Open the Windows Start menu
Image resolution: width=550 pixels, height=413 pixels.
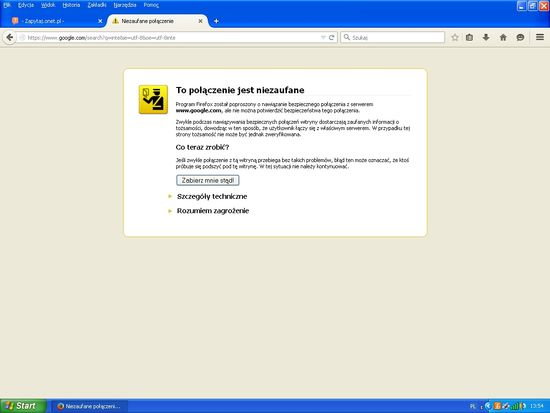pyautogui.click(x=23, y=406)
